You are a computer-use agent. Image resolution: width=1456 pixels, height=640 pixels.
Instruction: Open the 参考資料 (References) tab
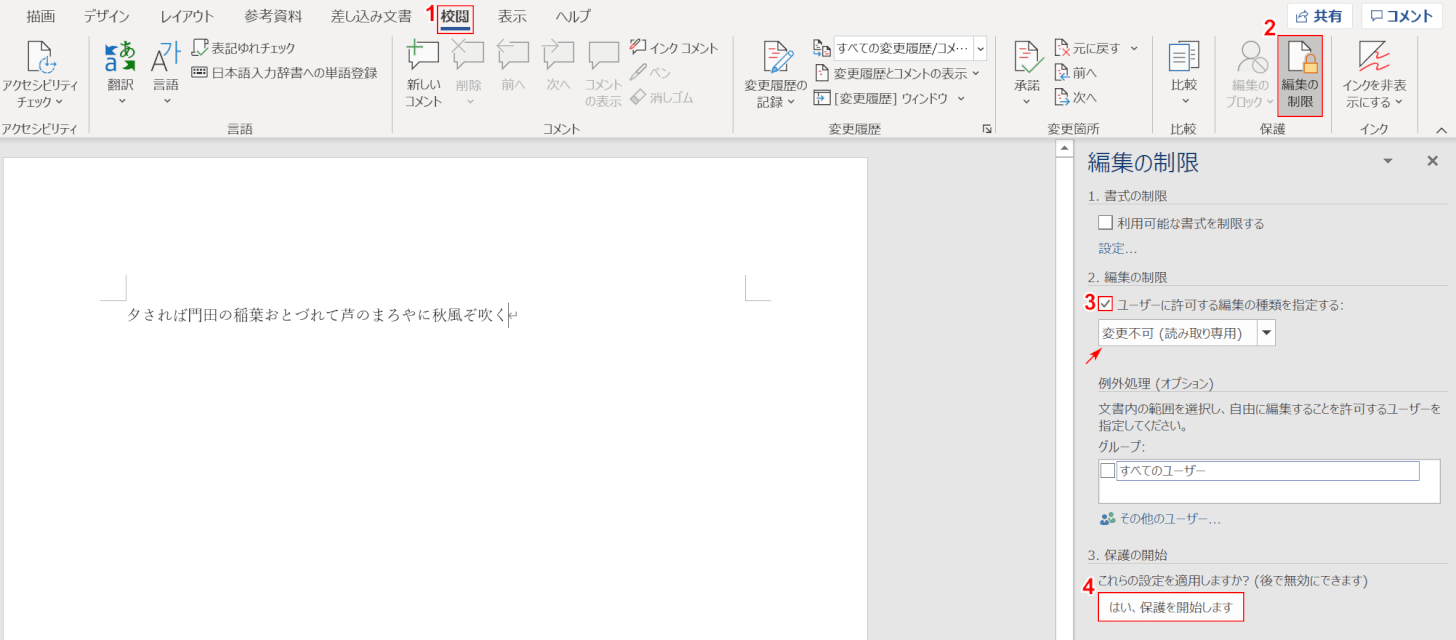coord(273,16)
